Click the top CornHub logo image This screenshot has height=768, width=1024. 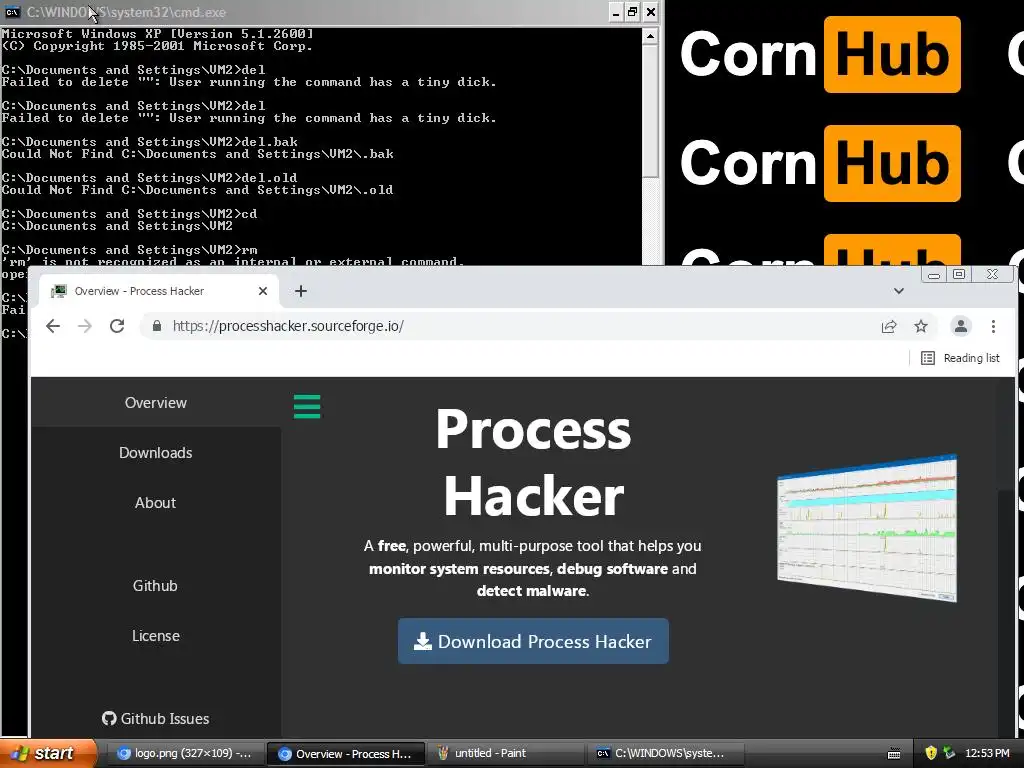pyautogui.click(x=820, y=55)
